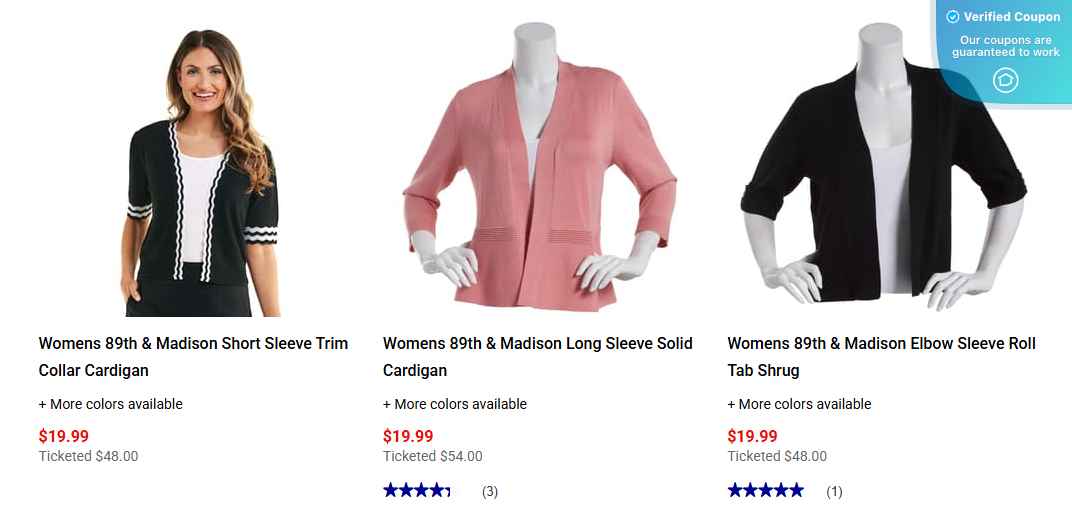Expand more colors for Trim Collar Cardigan

pyautogui.click(x=111, y=404)
